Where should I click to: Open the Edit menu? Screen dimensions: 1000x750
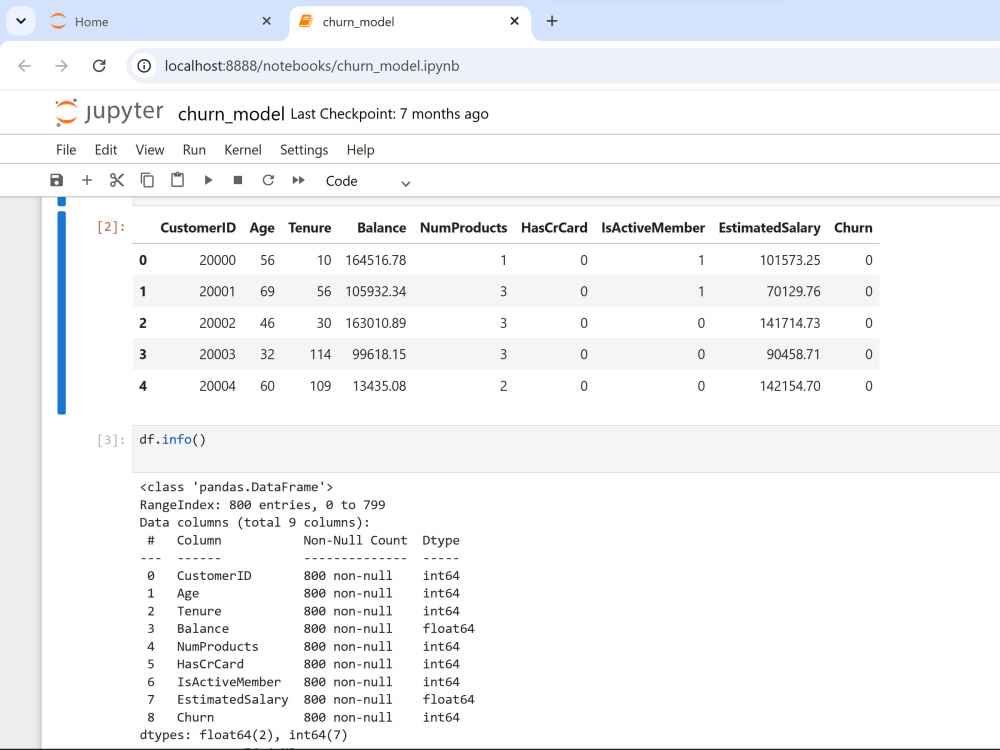106,150
